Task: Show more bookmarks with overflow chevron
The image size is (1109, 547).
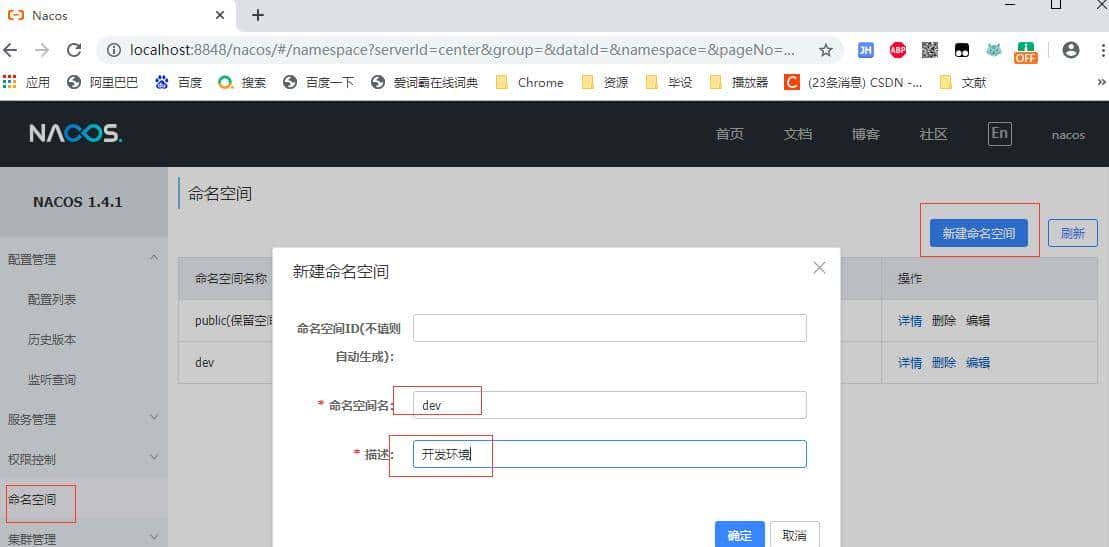Action: [1101, 83]
